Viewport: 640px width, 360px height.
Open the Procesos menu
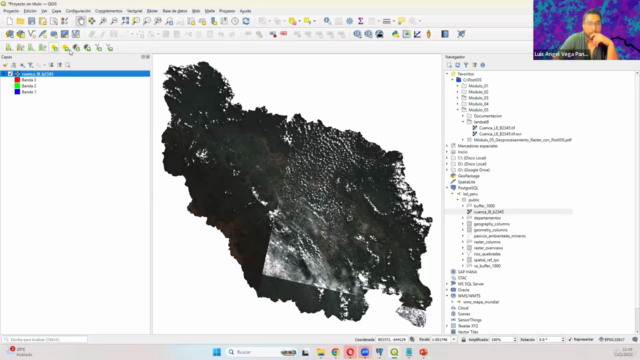pos(227,11)
